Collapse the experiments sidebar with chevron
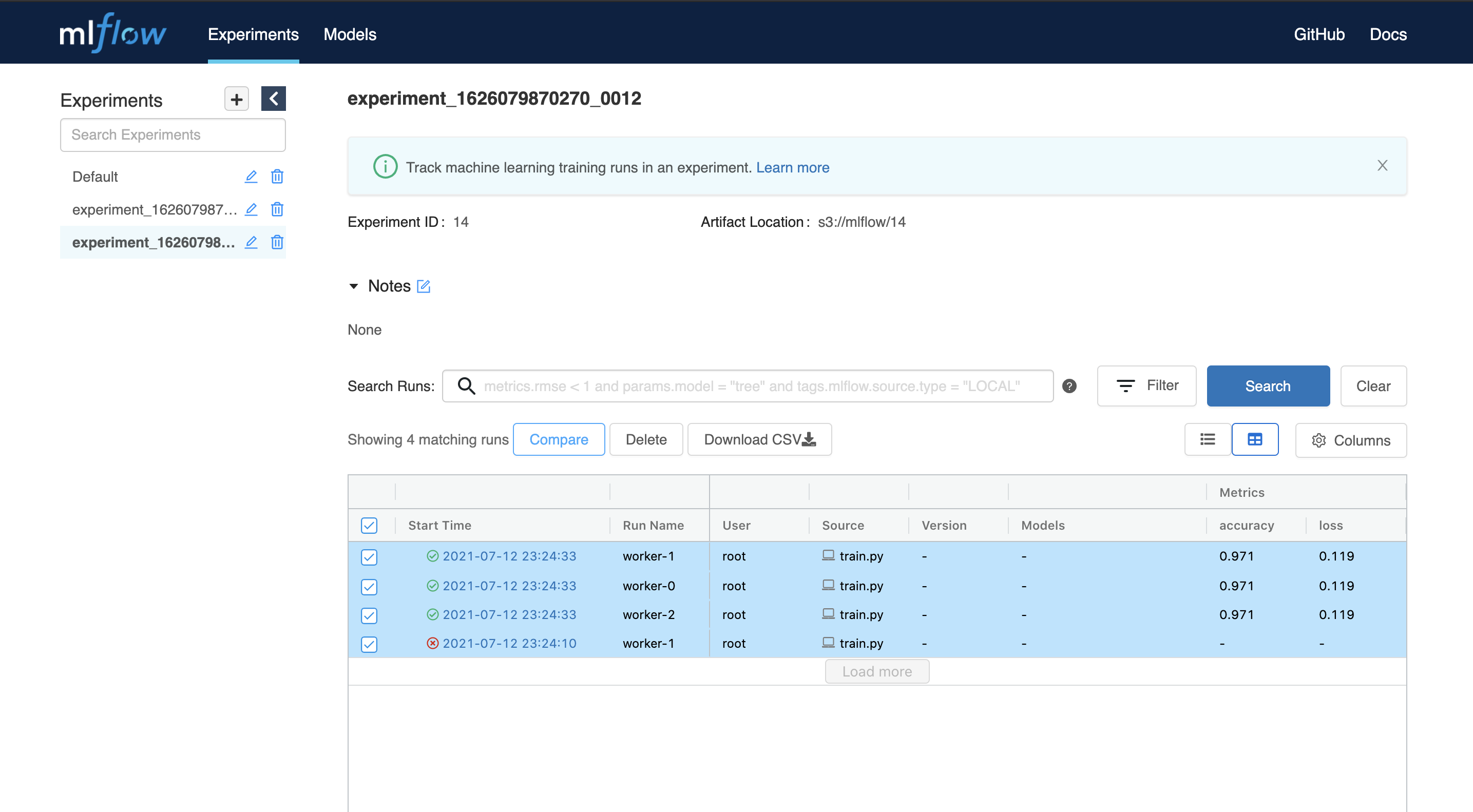 (273, 99)
